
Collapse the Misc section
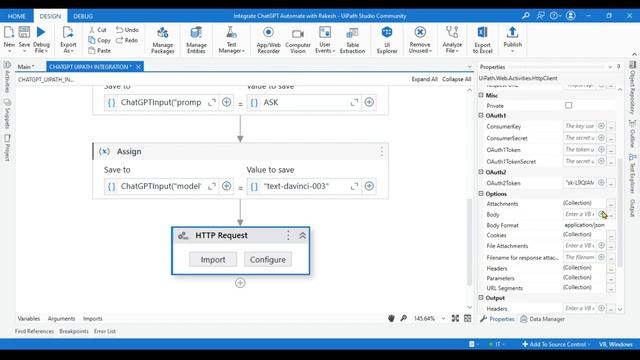click(481, 95)
